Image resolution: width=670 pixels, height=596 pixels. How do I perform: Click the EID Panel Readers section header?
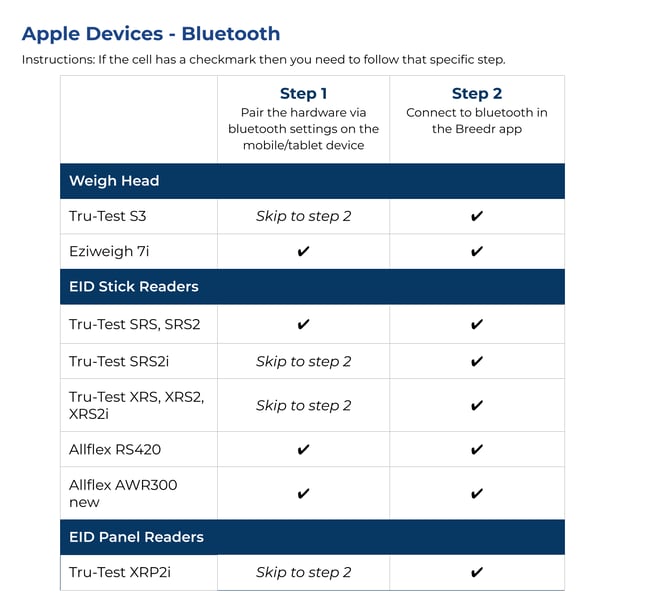136,537
